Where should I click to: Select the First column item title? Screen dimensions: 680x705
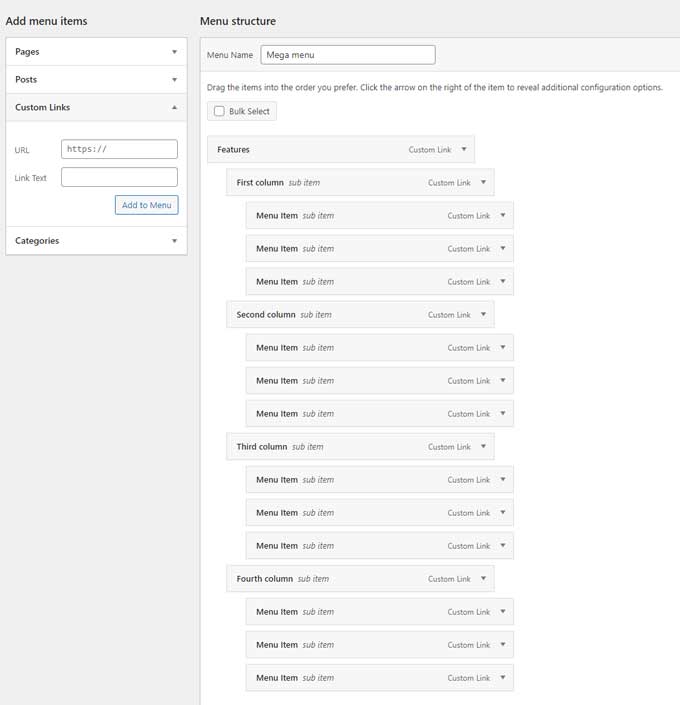pyautogui.click(x=260, y=183)
